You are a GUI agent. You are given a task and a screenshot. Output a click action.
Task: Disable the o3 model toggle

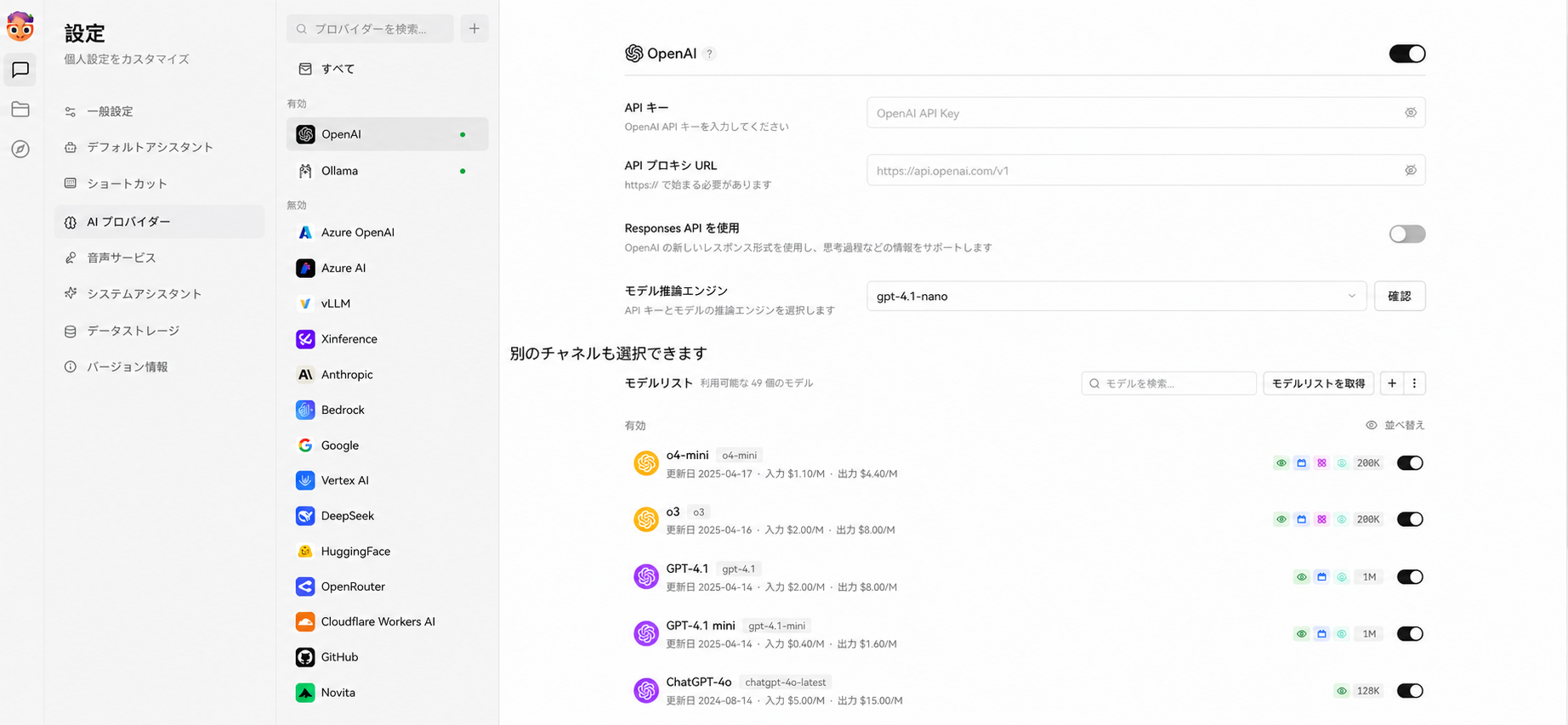1410,519
